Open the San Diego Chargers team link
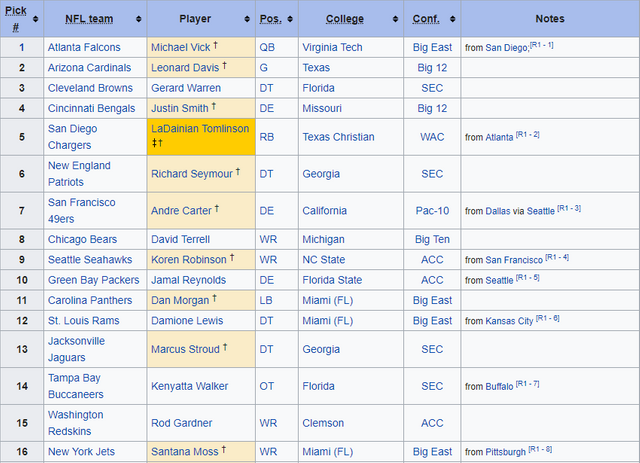Viewport: 640px width, 463px height. click(73, 137)
